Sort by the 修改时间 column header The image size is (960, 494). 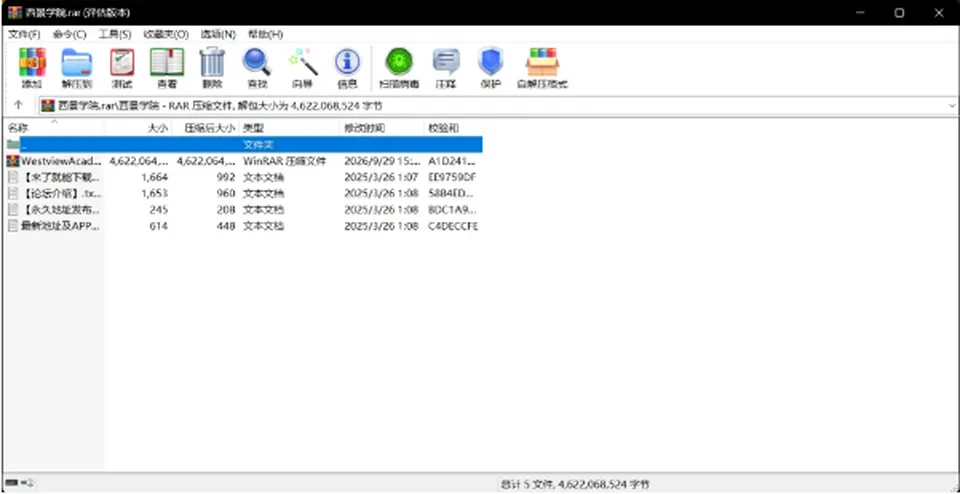coord(381,128)
